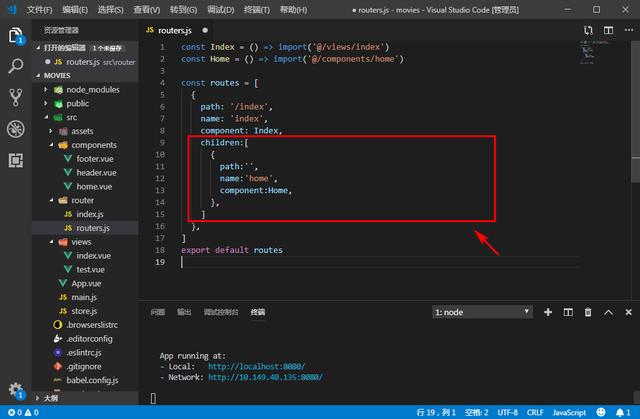Open .eslintrc.js file

click(x=84, y=352)
